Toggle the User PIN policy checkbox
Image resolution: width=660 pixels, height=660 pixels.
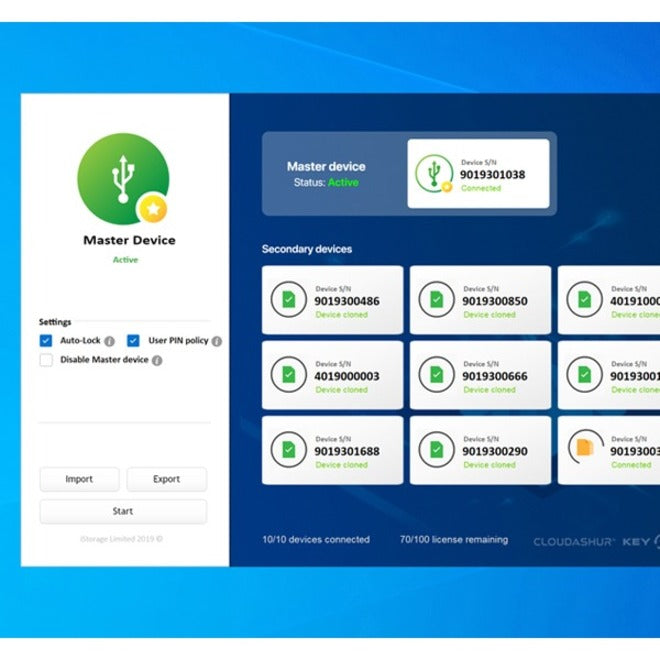pyautogui.click(x=134, y=341)
